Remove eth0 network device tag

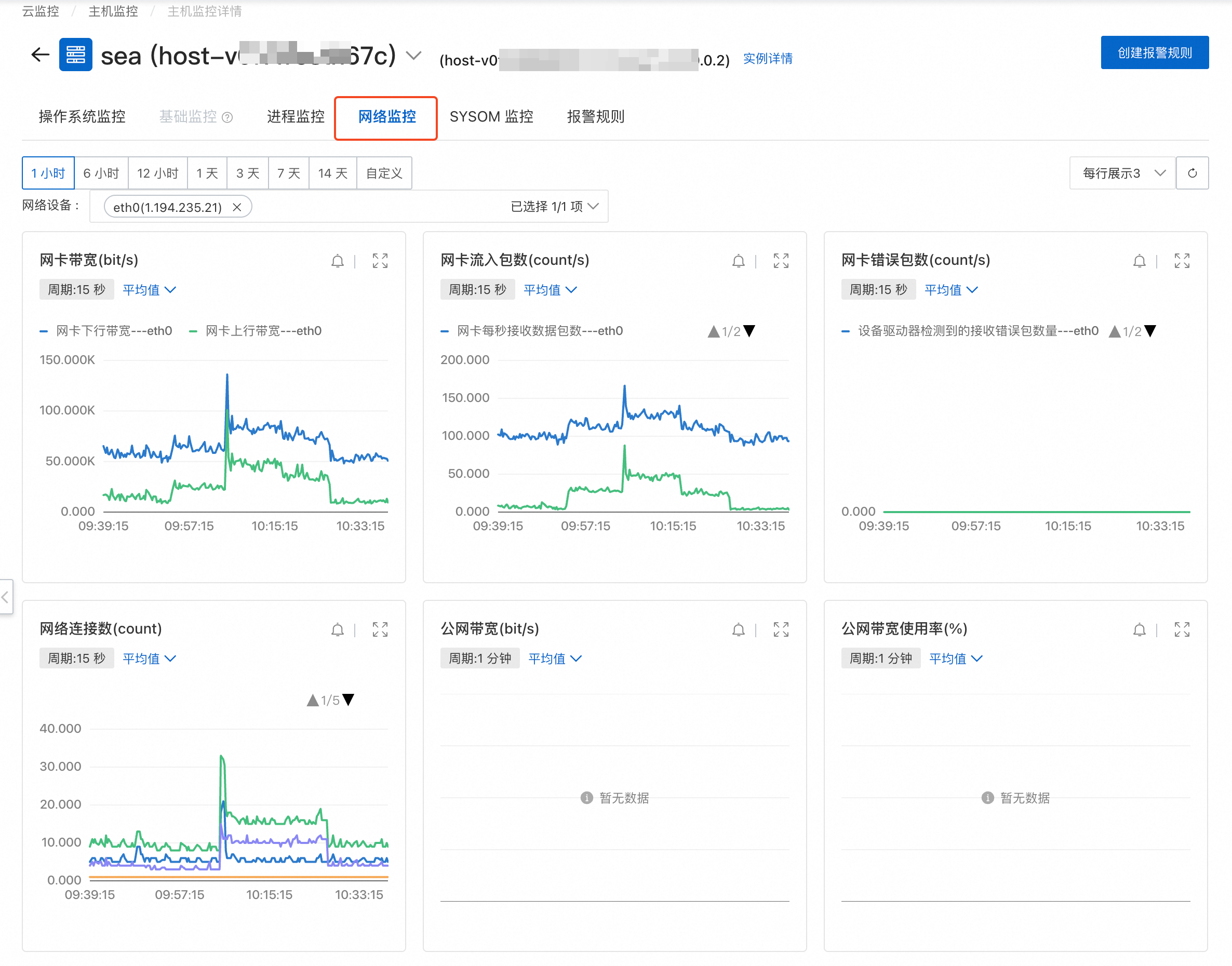click(x=237, y=207)
